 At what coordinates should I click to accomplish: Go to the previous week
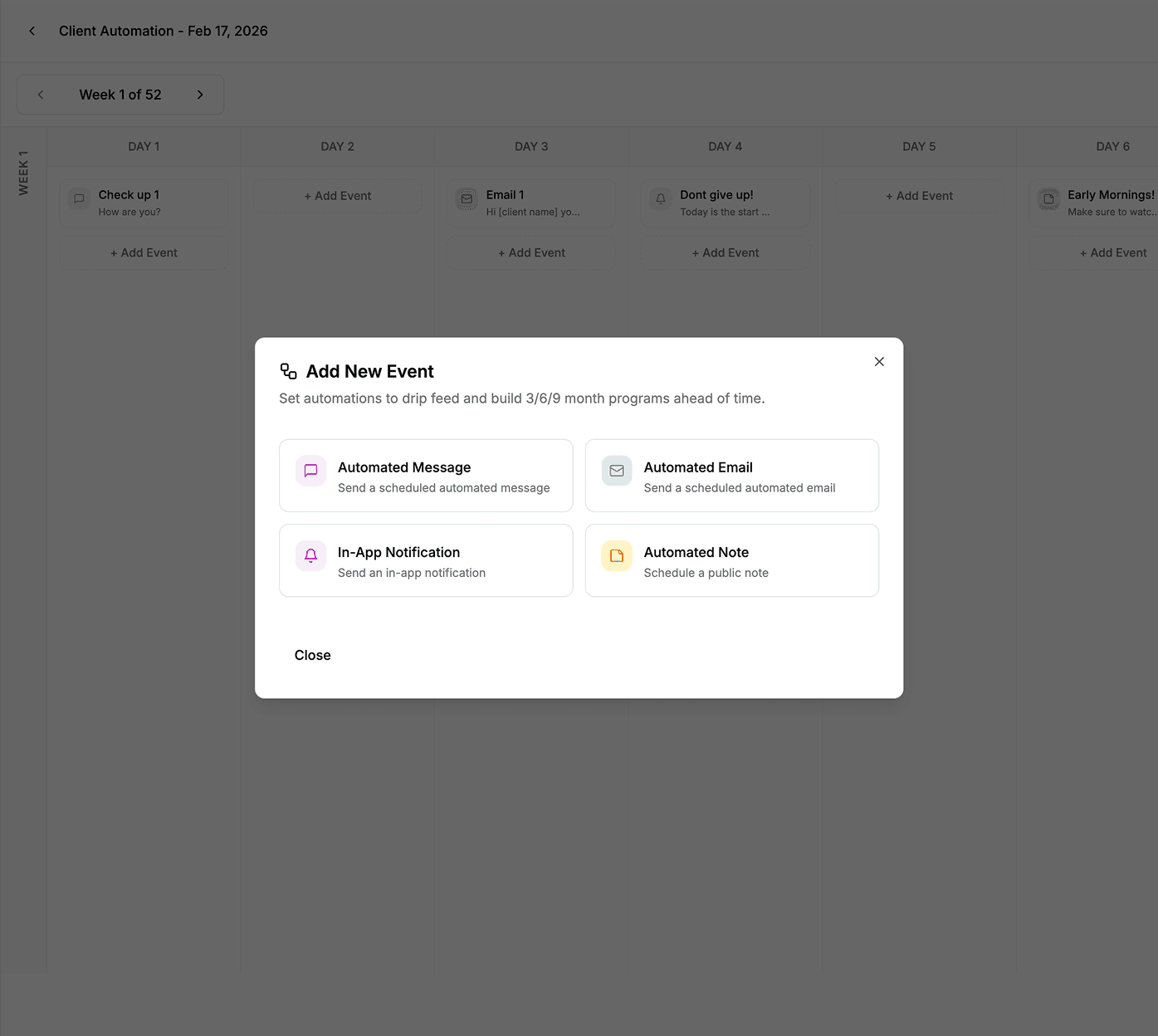41,95
